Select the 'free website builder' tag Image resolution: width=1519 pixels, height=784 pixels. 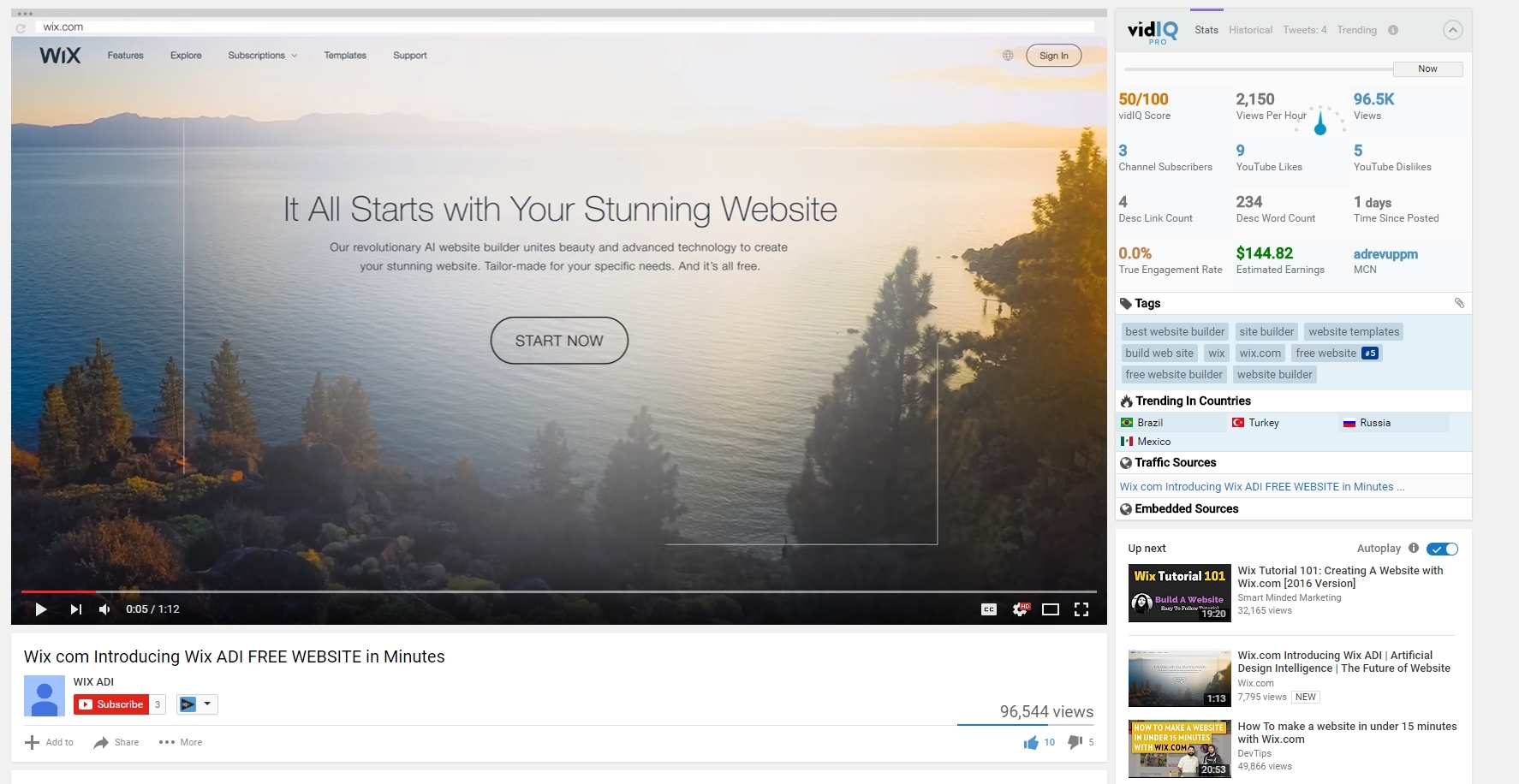pos(1174,375)
